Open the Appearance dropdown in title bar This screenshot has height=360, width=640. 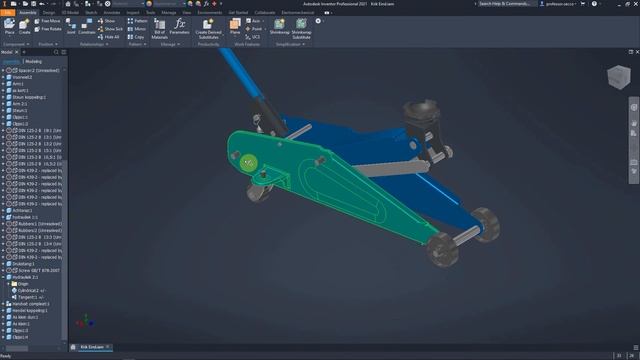(184, 4)
